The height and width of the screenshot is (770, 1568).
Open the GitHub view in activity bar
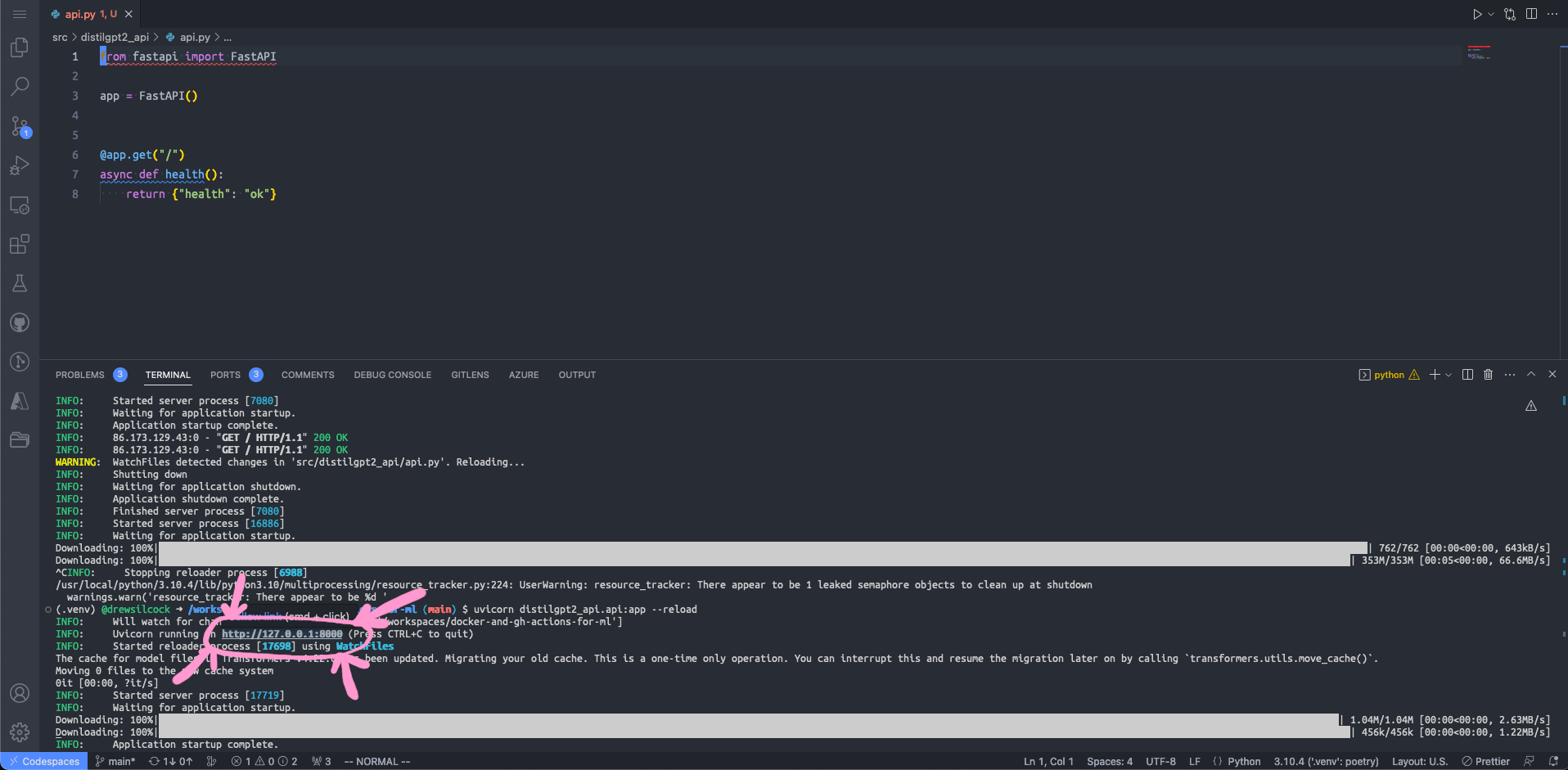[x=20, y=323]
